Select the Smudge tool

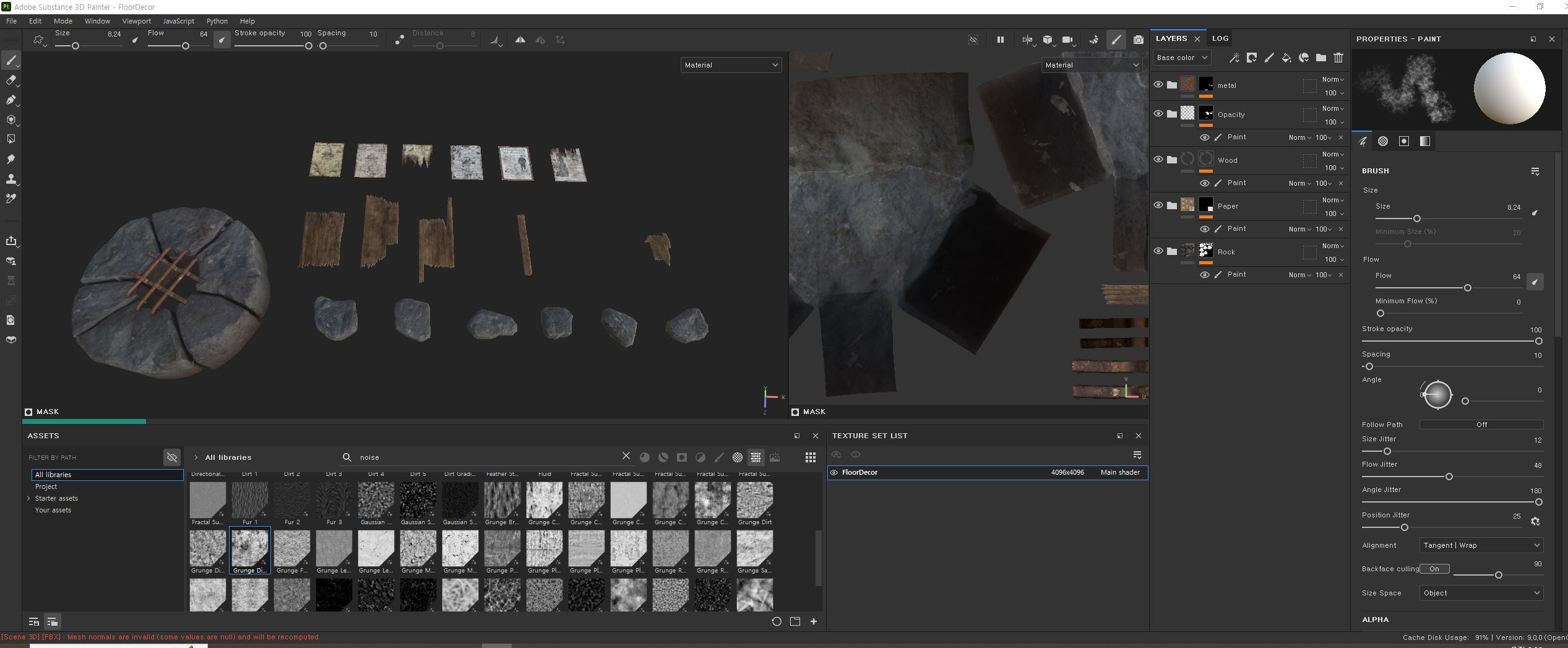click(11, 159)
